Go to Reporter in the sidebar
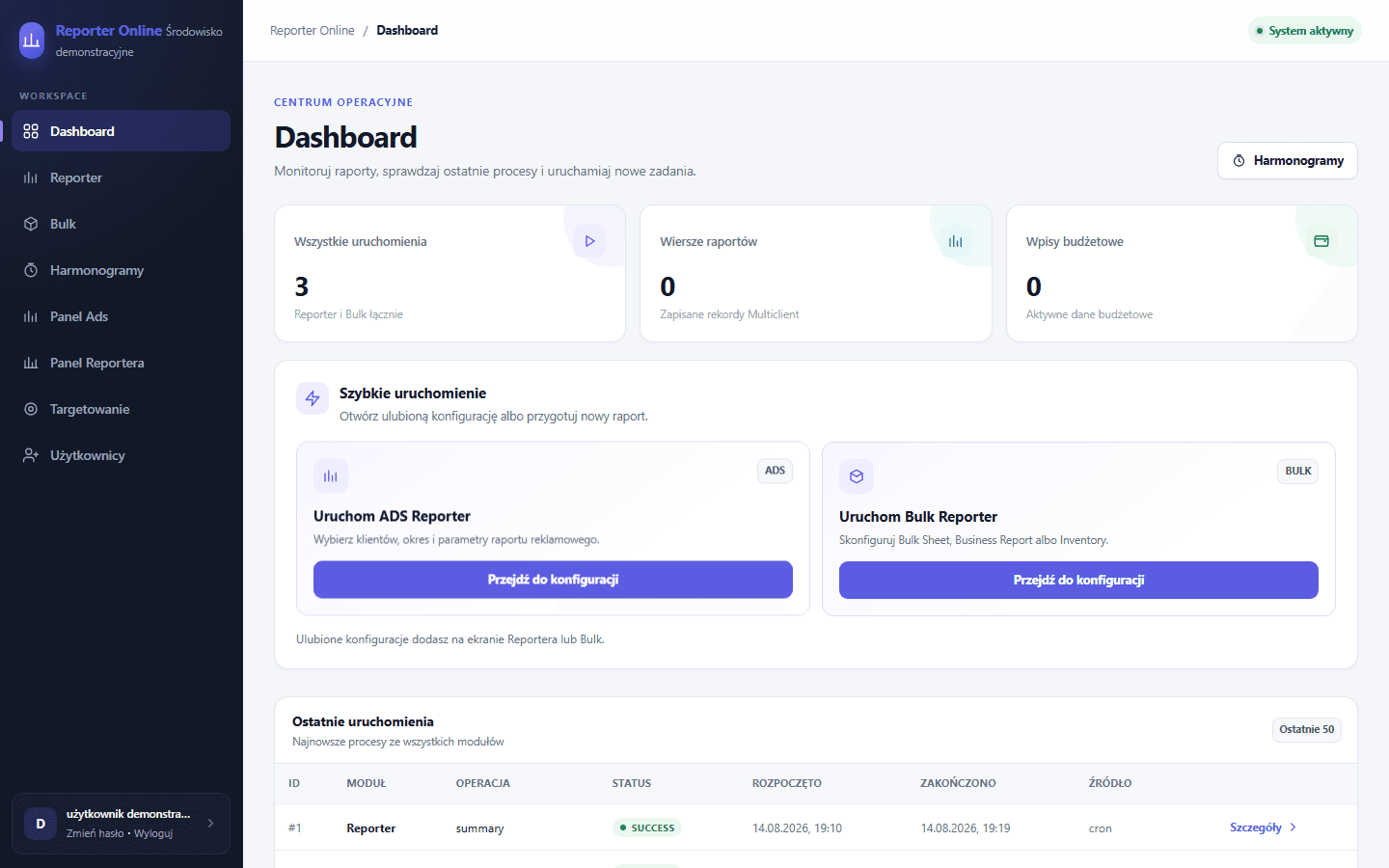Screen dimensions: 1389x868 coord(121,177)
